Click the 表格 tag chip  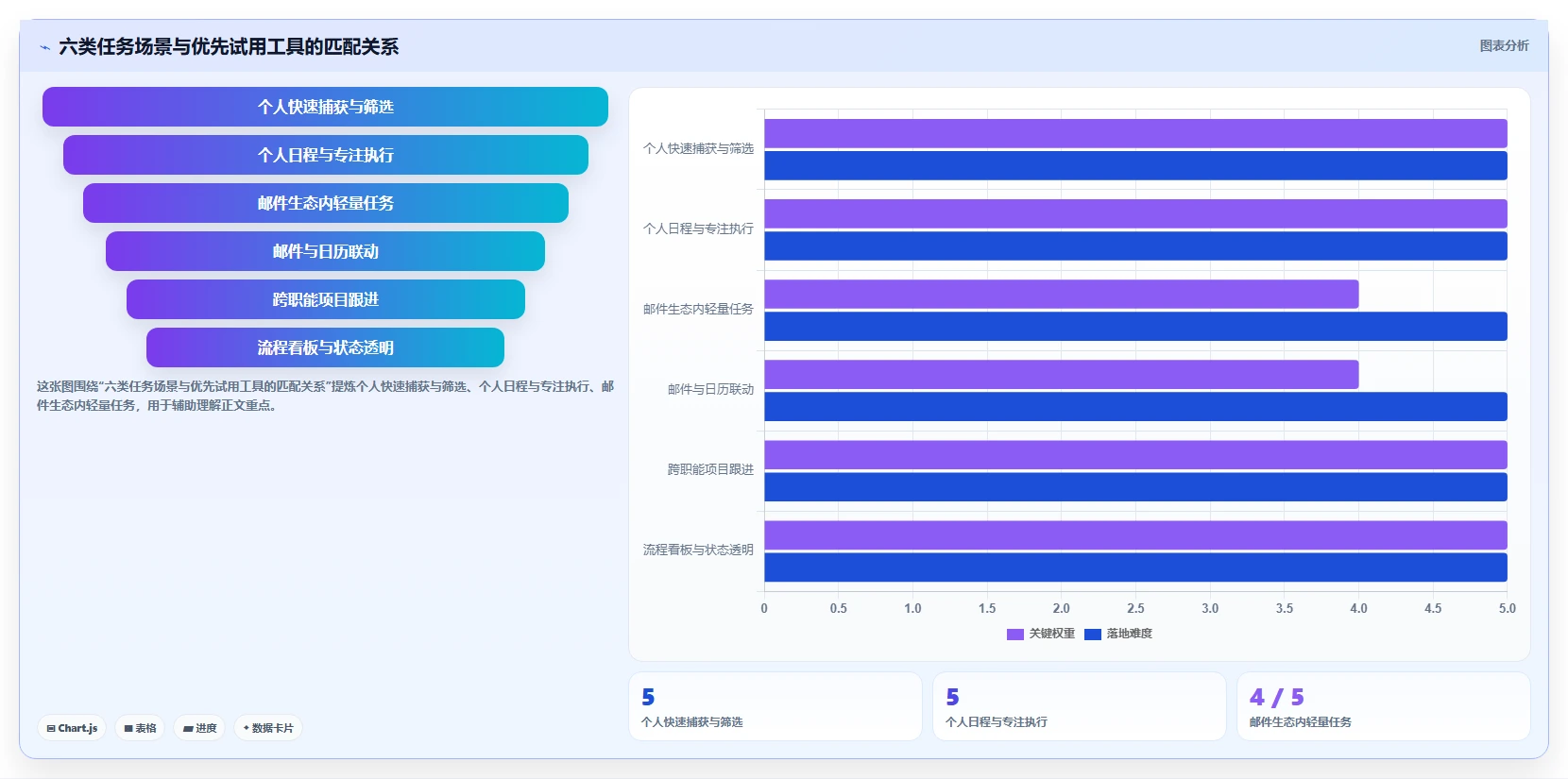[140, 728]
